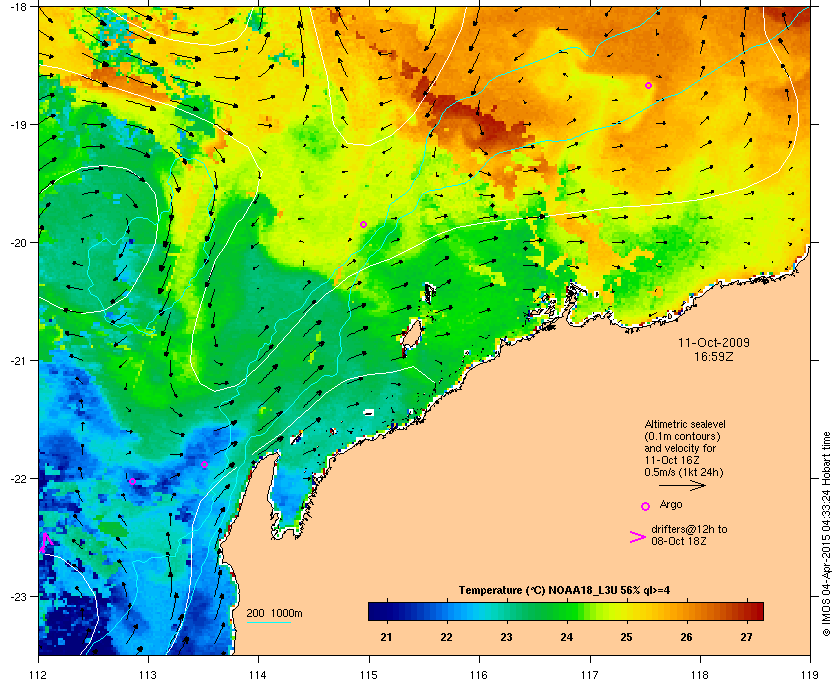The height and width of the screenshot is (680, 840).
Task: Click the dark red end of the temperature colorbar
Action: pyautogui.click(x=755, y=611)
